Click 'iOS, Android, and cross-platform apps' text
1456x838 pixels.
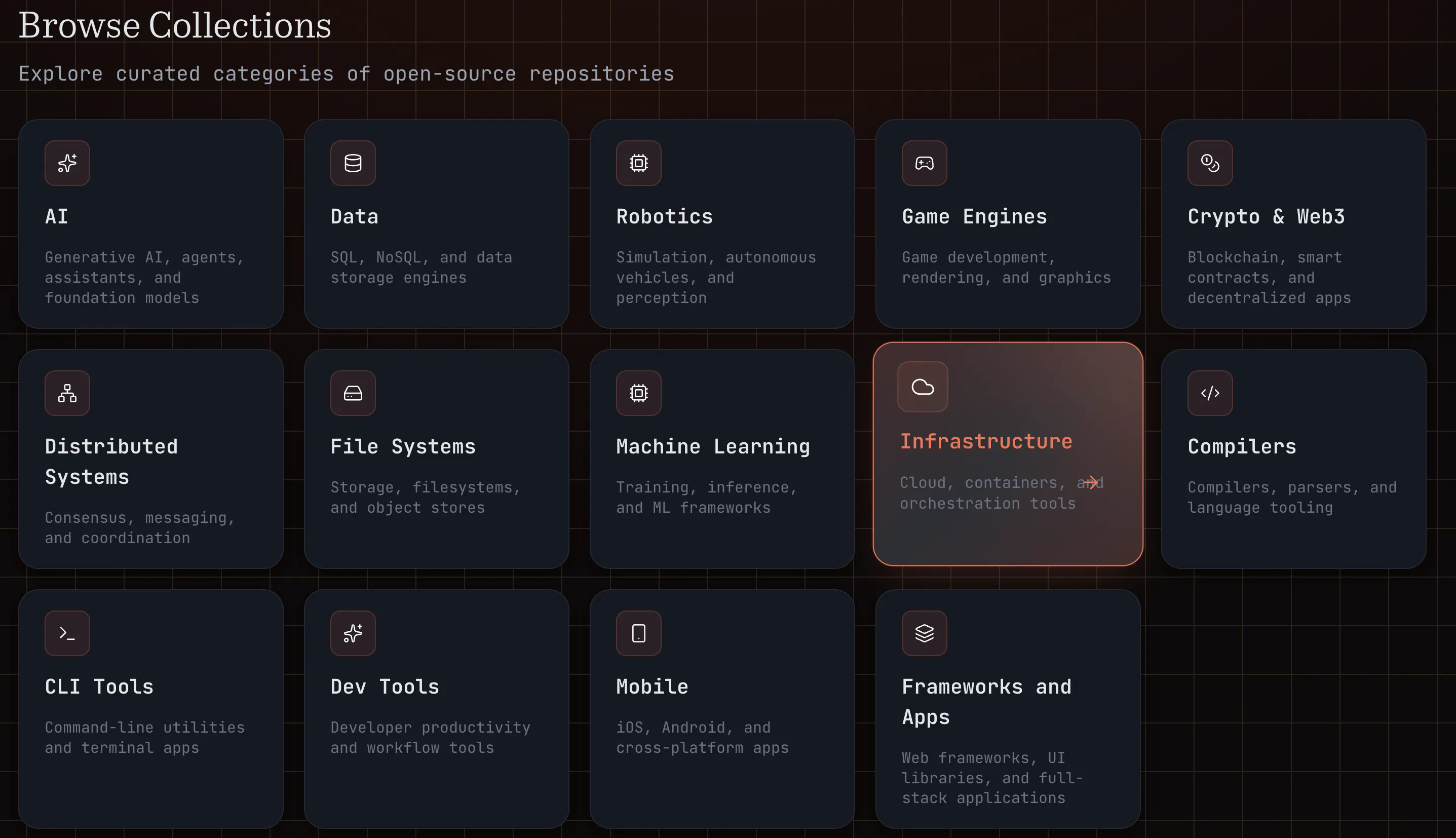tap(702, 737)
